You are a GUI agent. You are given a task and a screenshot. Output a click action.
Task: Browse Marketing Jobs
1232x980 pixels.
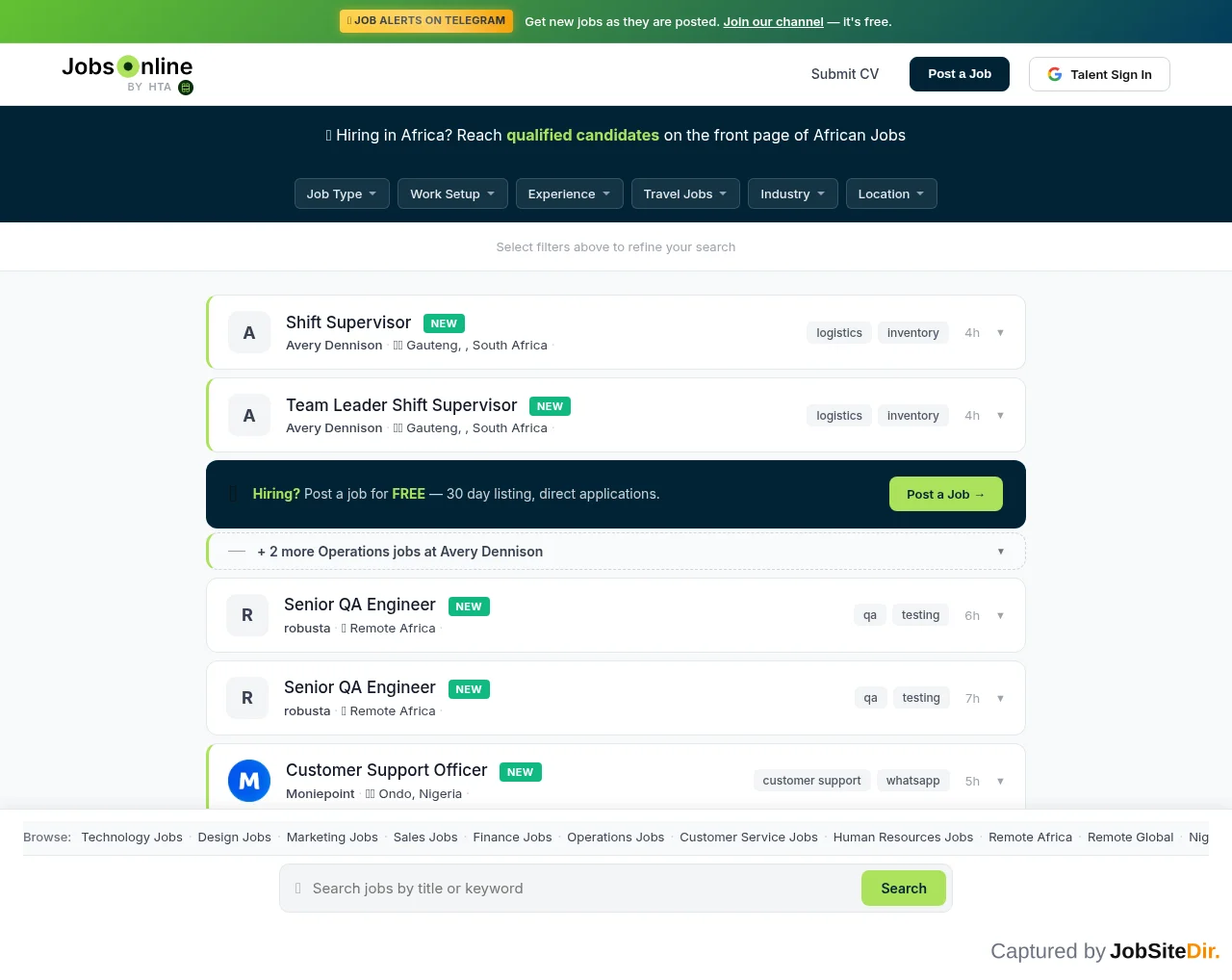[332, 838]
